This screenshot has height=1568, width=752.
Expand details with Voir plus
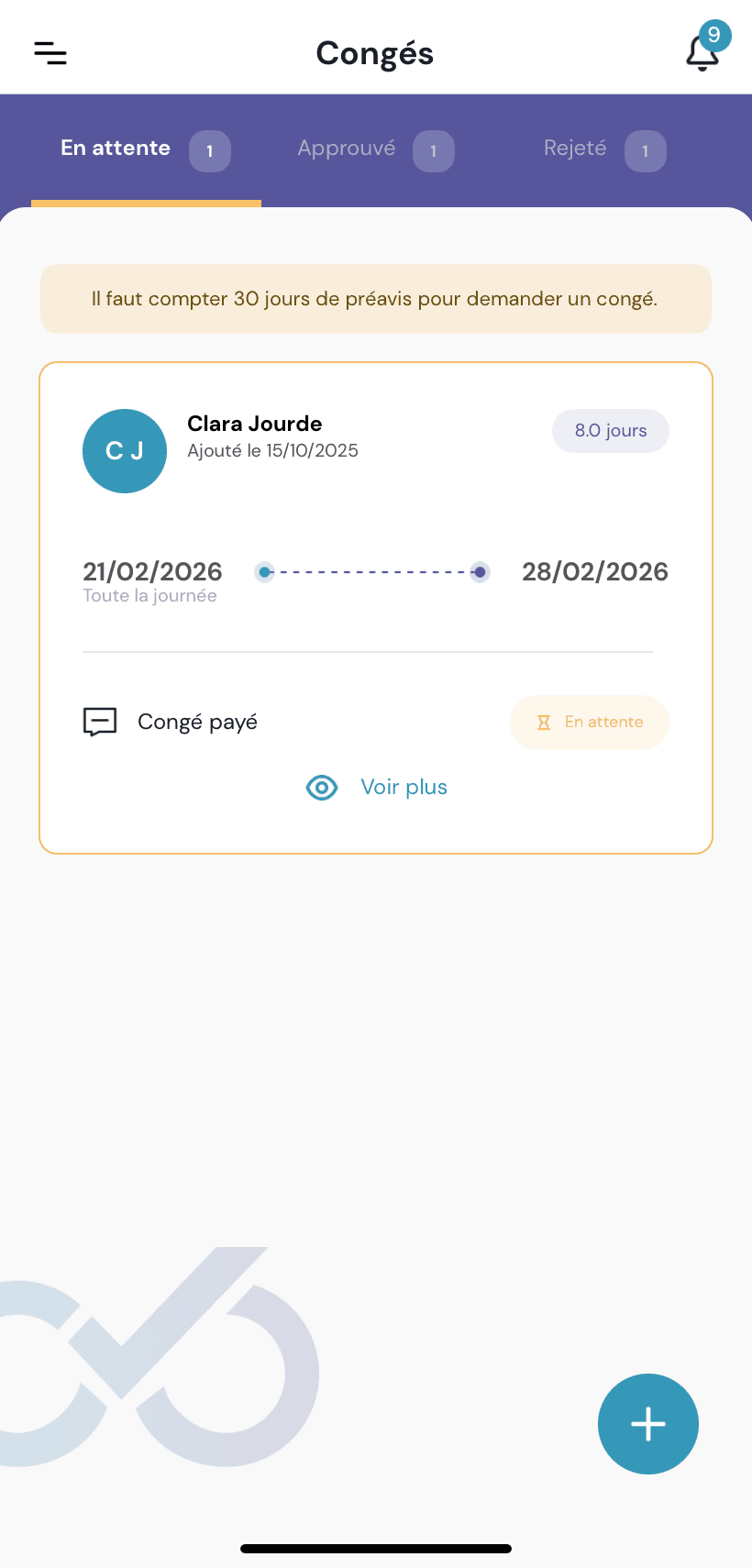coord(404,788)
